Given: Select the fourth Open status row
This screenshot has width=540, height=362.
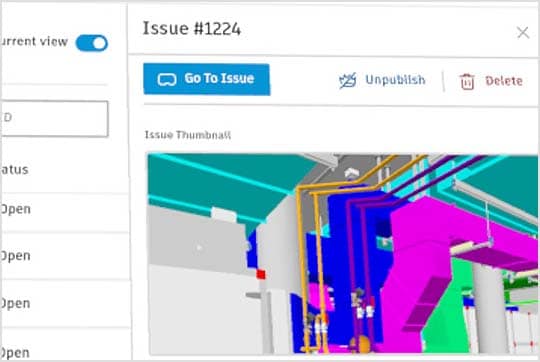Looking at the screenshot, I should [x=65, y=345].
